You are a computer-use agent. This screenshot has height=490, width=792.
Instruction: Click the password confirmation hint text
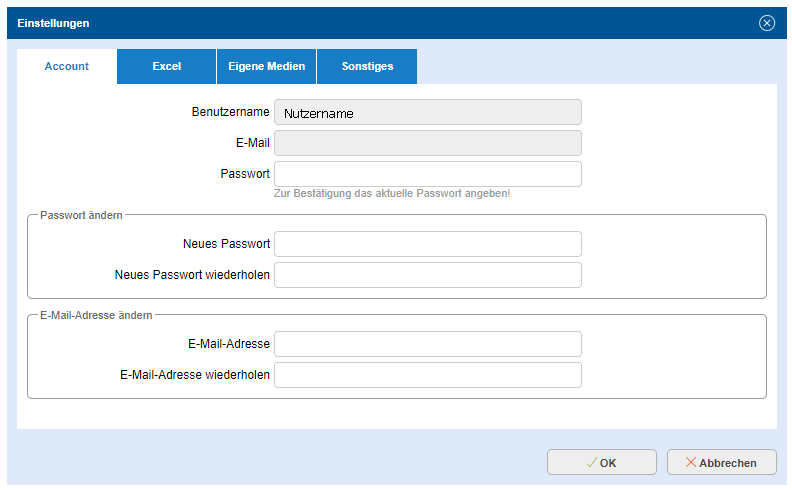[391, 193]
